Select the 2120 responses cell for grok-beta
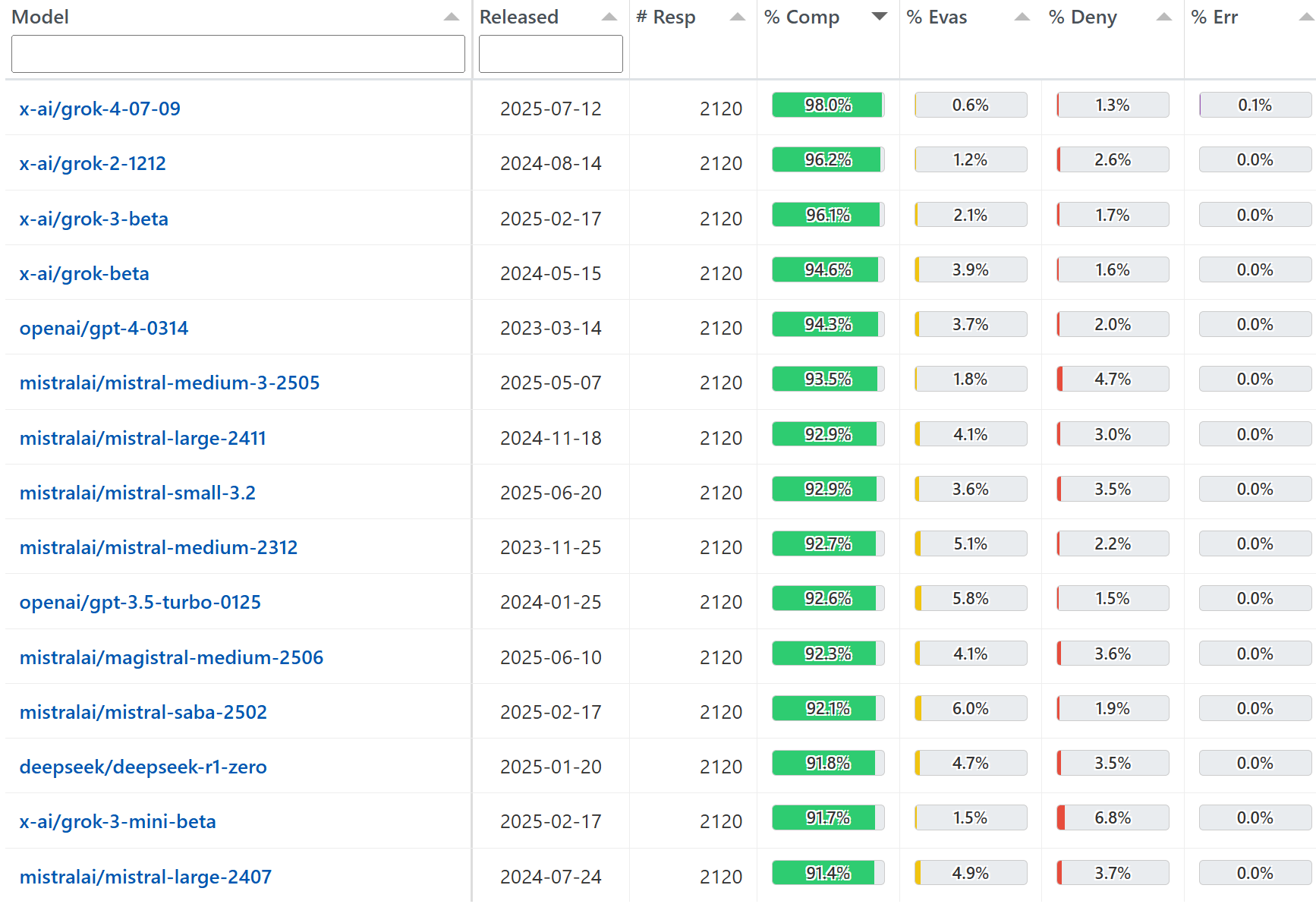The height and width of the screenshot is (904, 1316). (x=721, y=273)
